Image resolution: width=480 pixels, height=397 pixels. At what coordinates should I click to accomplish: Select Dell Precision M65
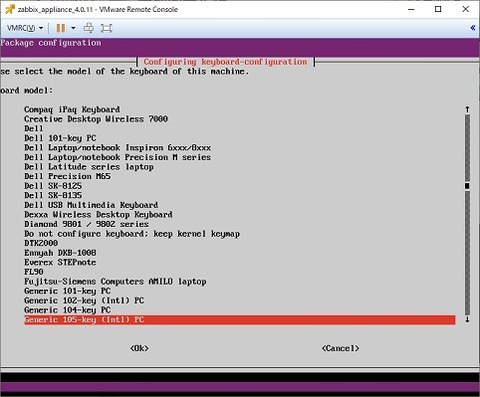click(67, 176)
